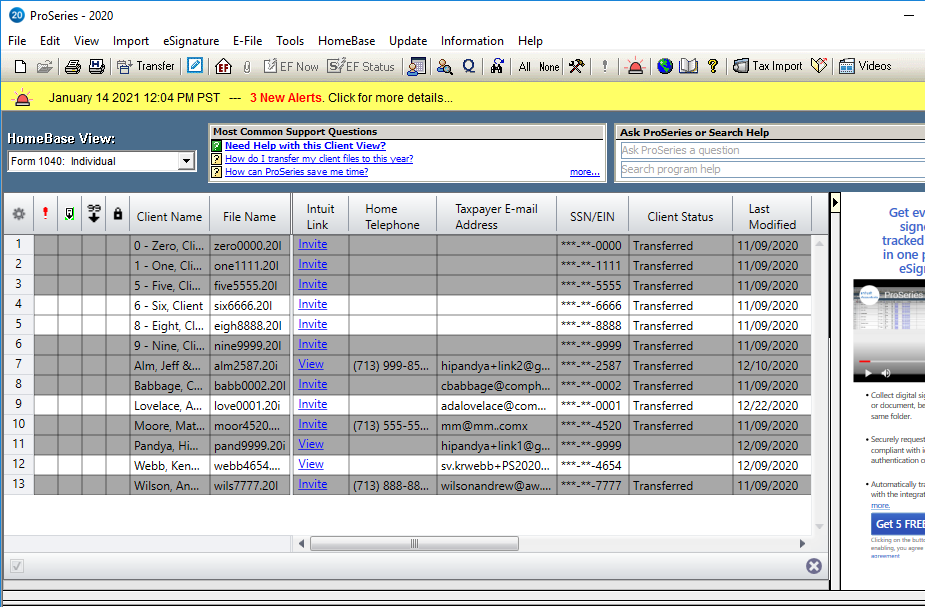Click the calendar client icon in toolbar
Image resolution: width=925 pixels, height=607 pixels.
pos(416,66)
